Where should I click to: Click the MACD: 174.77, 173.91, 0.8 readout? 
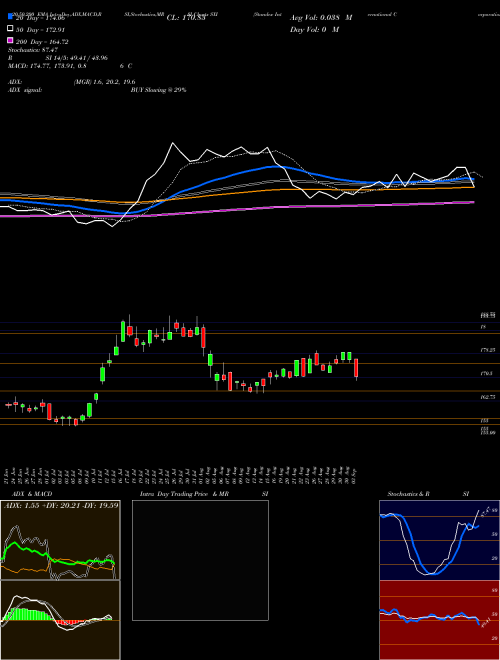click(x=47, y=66)
